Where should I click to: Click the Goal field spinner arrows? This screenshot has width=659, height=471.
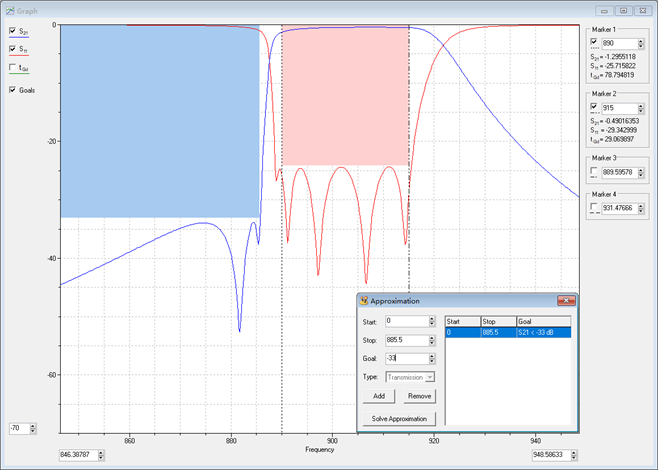[431, 358]
